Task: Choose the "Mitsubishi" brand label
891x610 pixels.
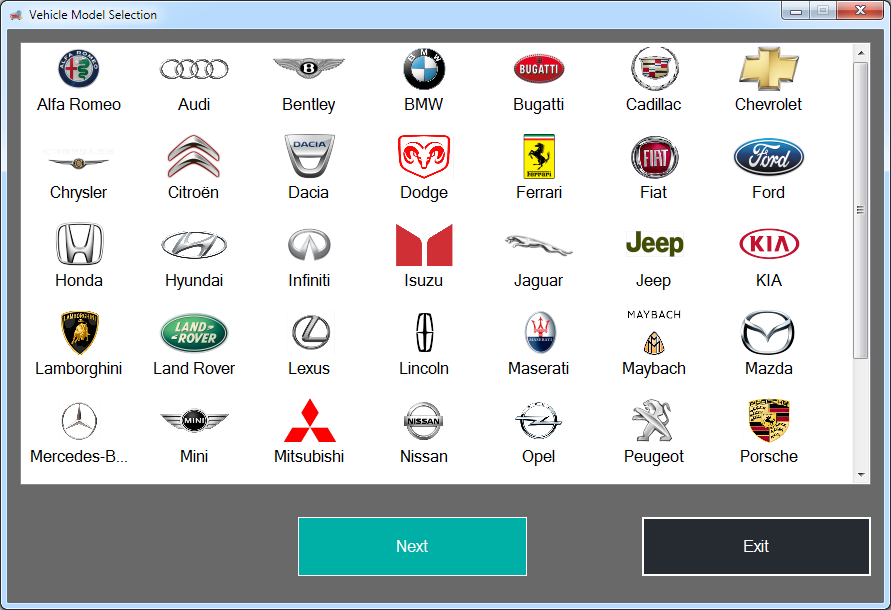Action: point(309,457)
